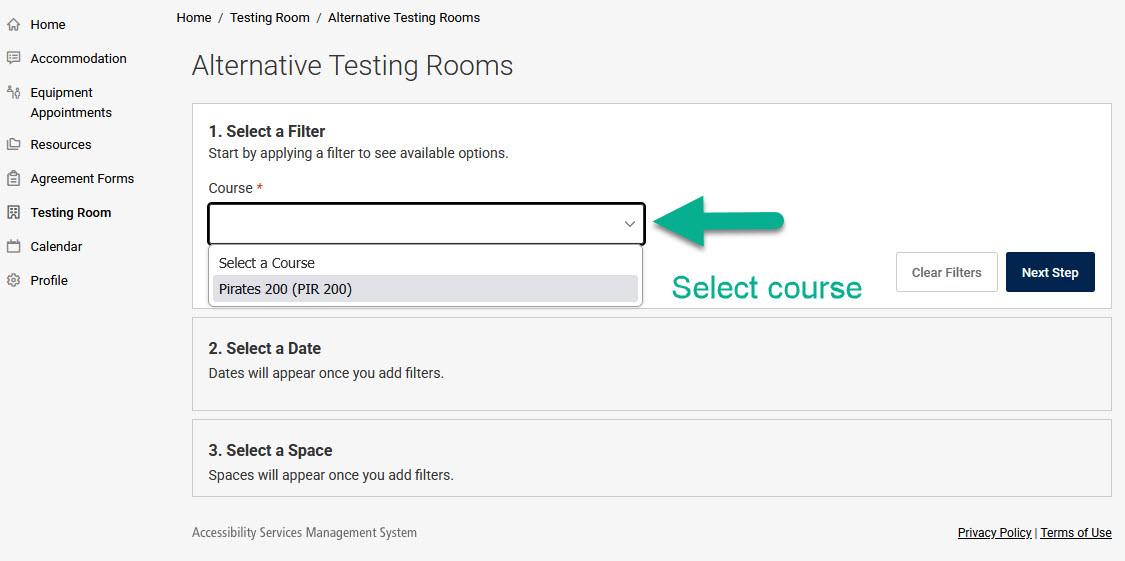Click Alternative Testing Rooms breadcrumb
1125x561 pixels.
pyautogui.click(x=404, y=17)
